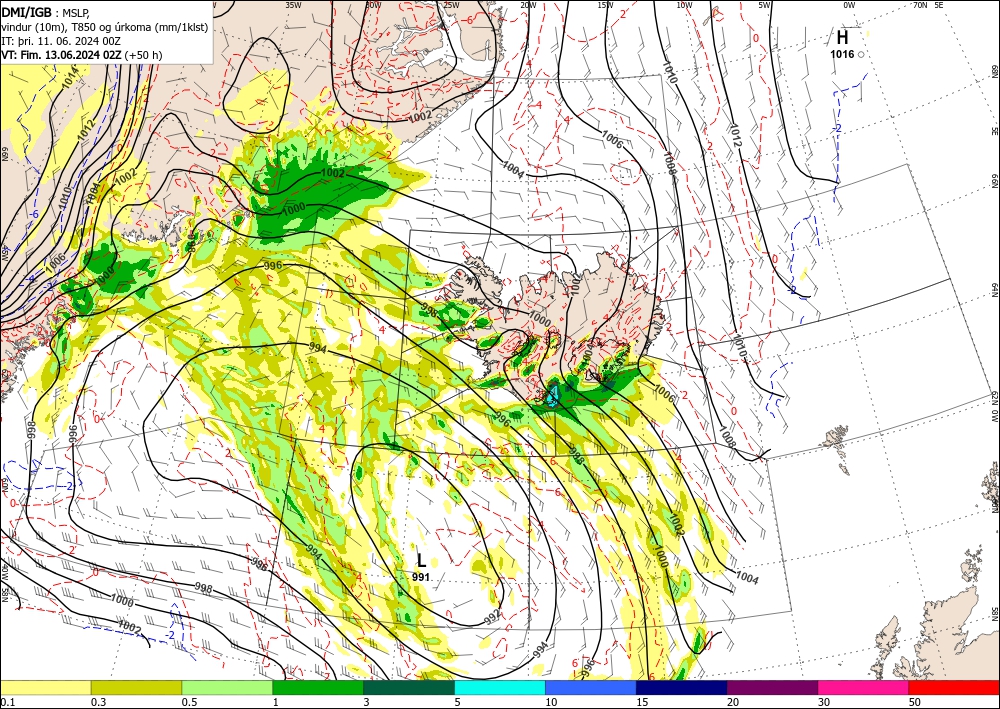Click the "VT: Fim. 13.06.2024 02Z (+50 h)" line
Viewport: 1000px width, 709px height.
pyautogui.click(x=82, y=55)
